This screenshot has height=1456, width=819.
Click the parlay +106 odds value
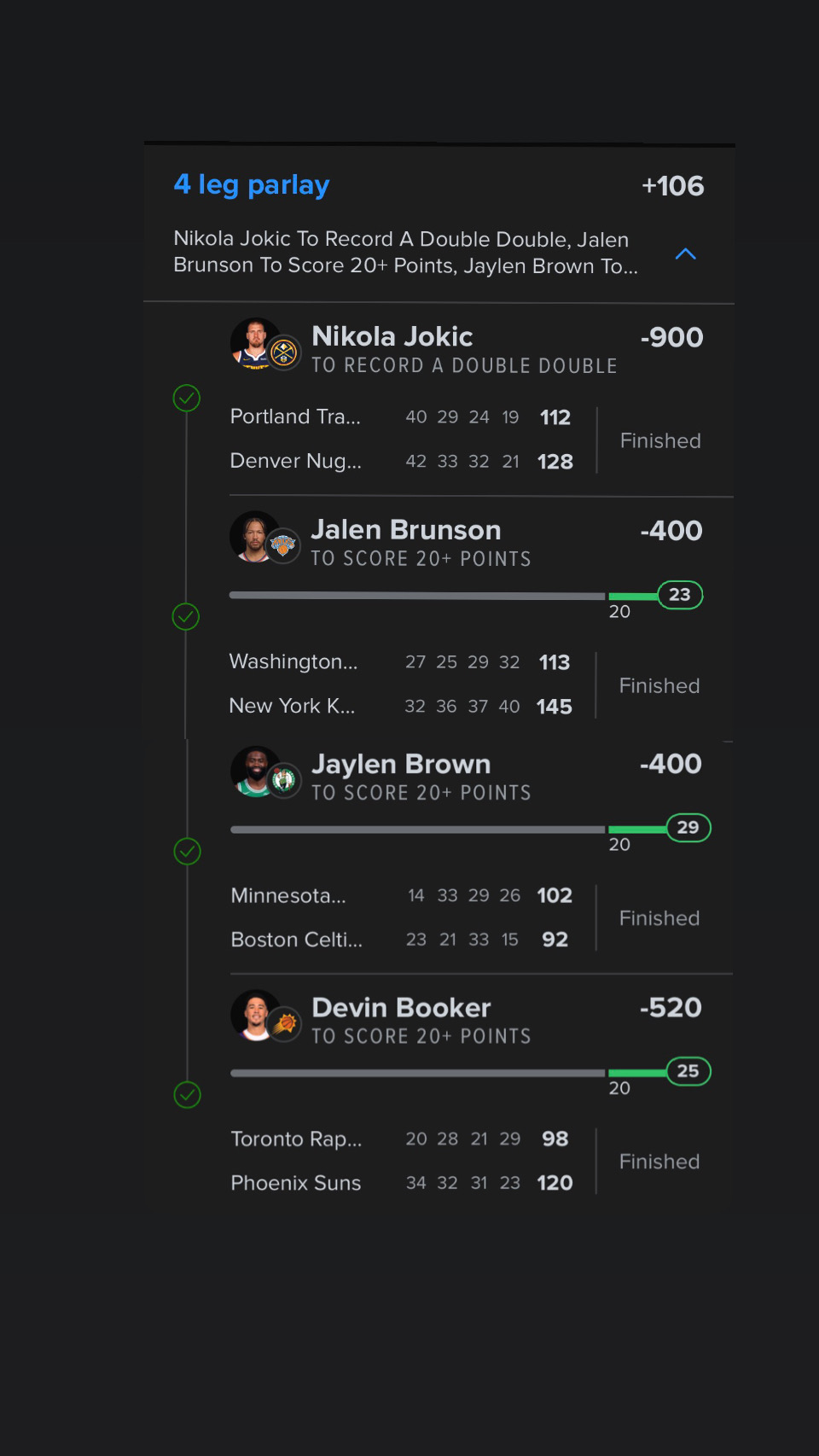[672, 186]
